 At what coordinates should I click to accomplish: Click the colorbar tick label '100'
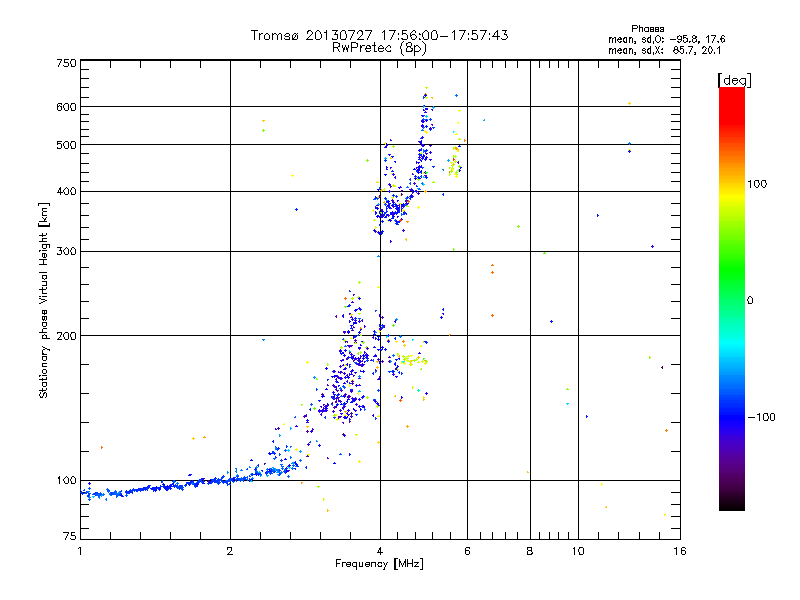click(757, 184)
